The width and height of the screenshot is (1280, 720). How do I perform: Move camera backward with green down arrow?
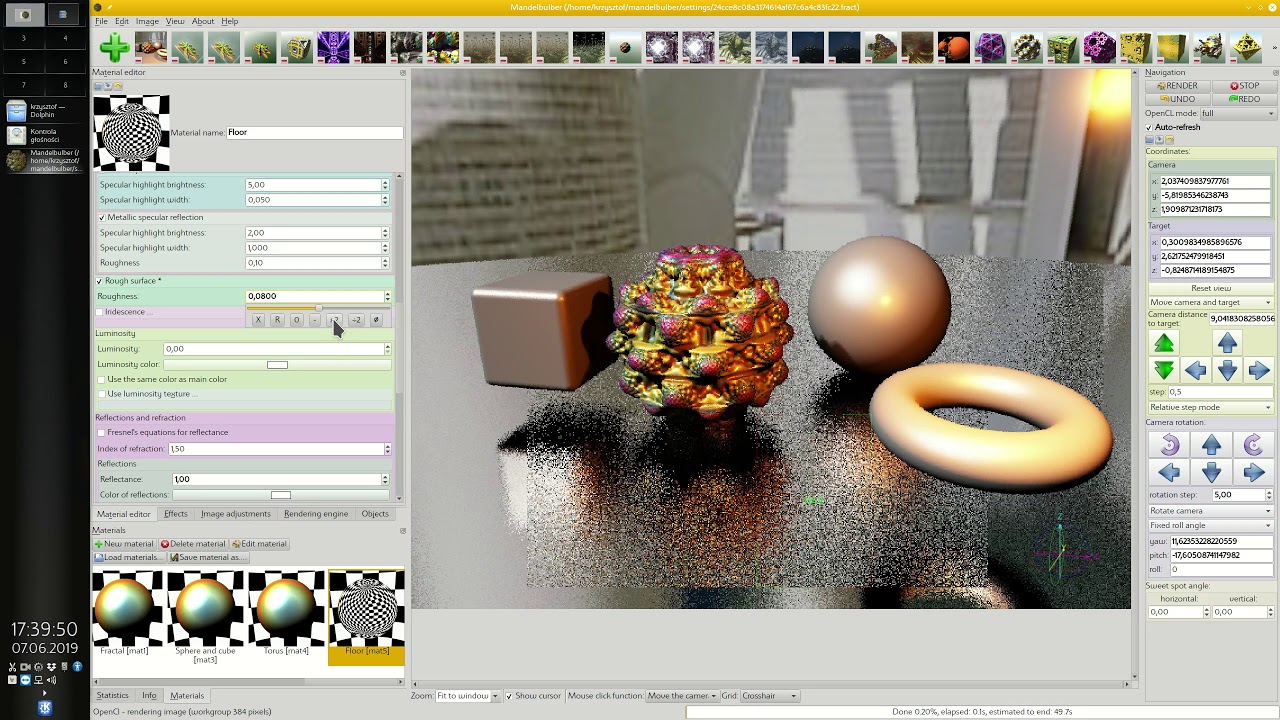point(1164,371)
